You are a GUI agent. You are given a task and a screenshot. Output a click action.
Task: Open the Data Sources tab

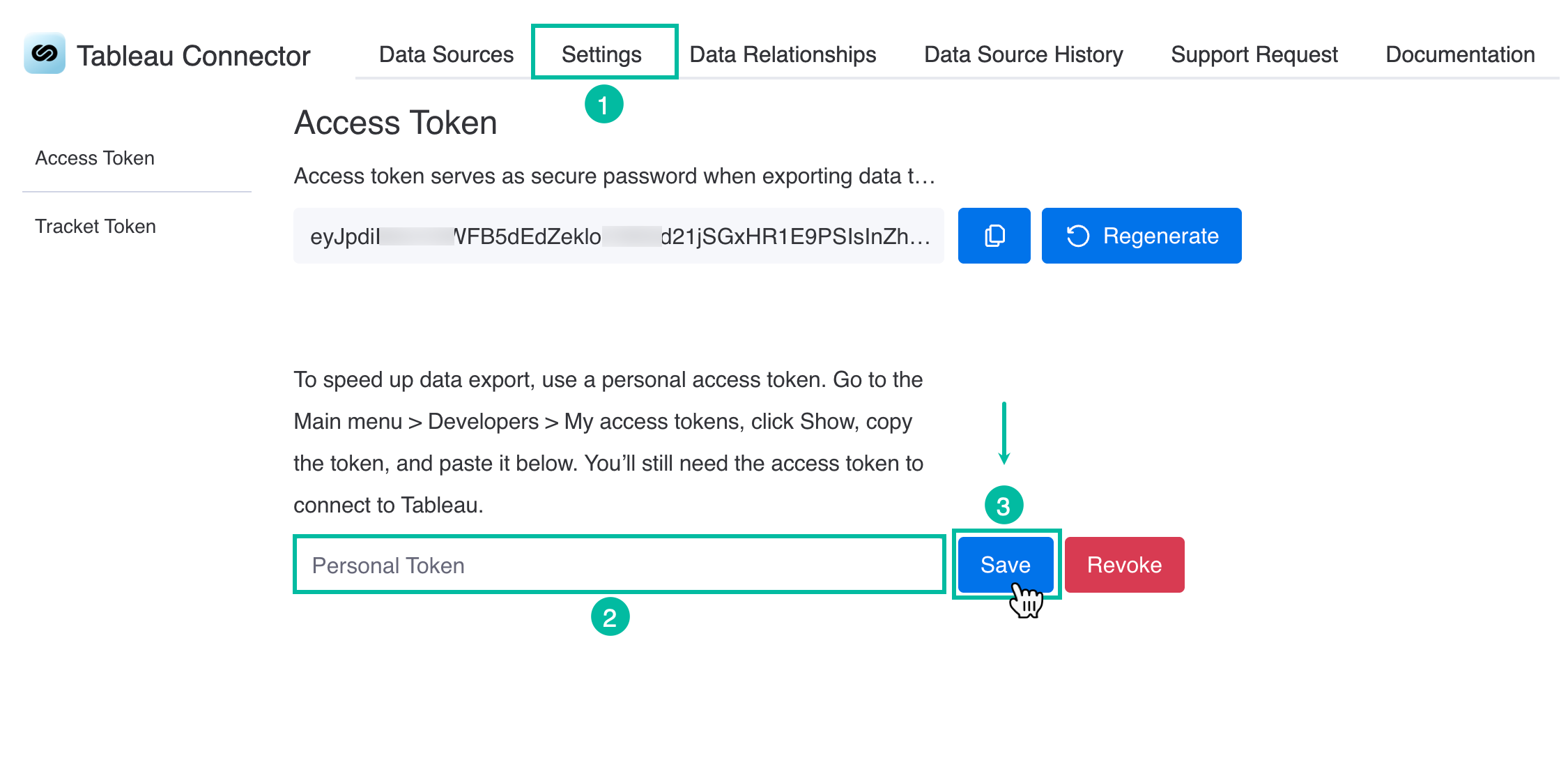[x=446, y=54]
